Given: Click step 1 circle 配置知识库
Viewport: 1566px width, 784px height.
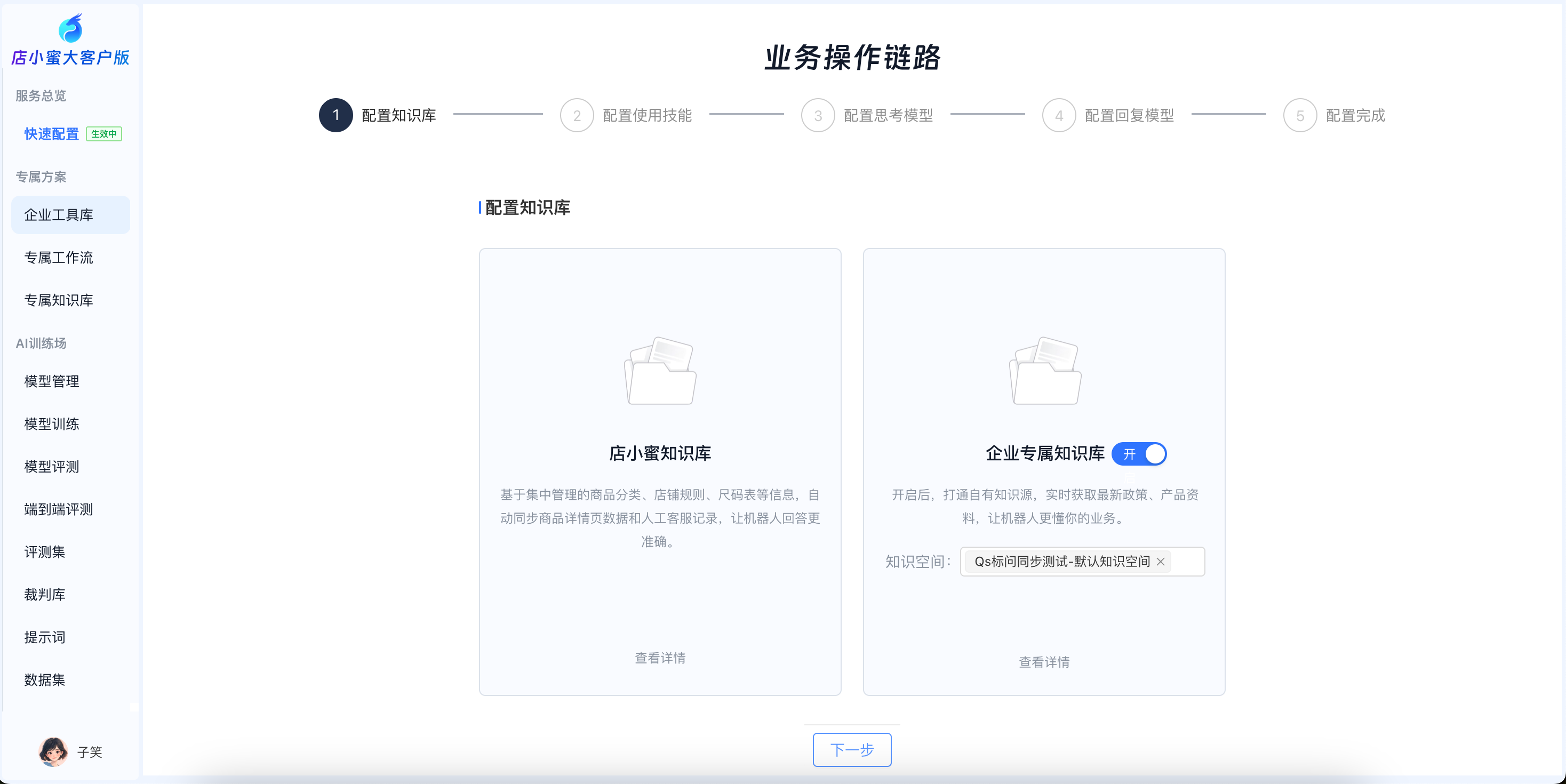Looking at the screenshot, I should pos(335,115).
